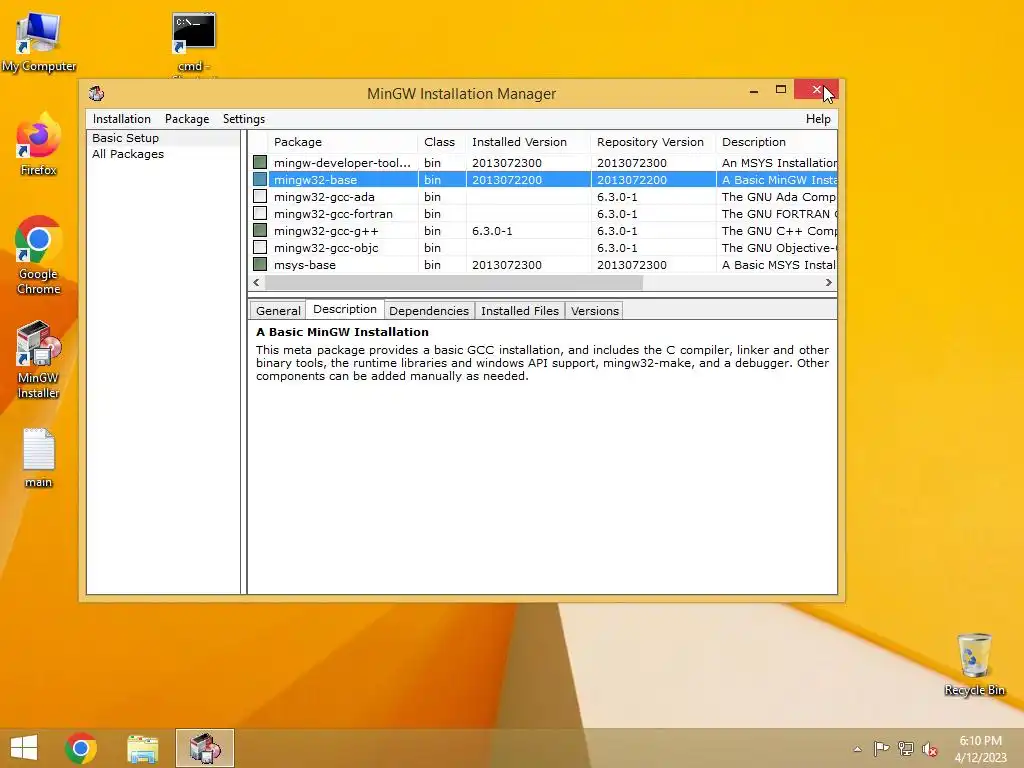Viewport: 1024px width, 768px height.
Task: Mark the mingw32-gcc-ada checkbox
Action: pos(260,196)
